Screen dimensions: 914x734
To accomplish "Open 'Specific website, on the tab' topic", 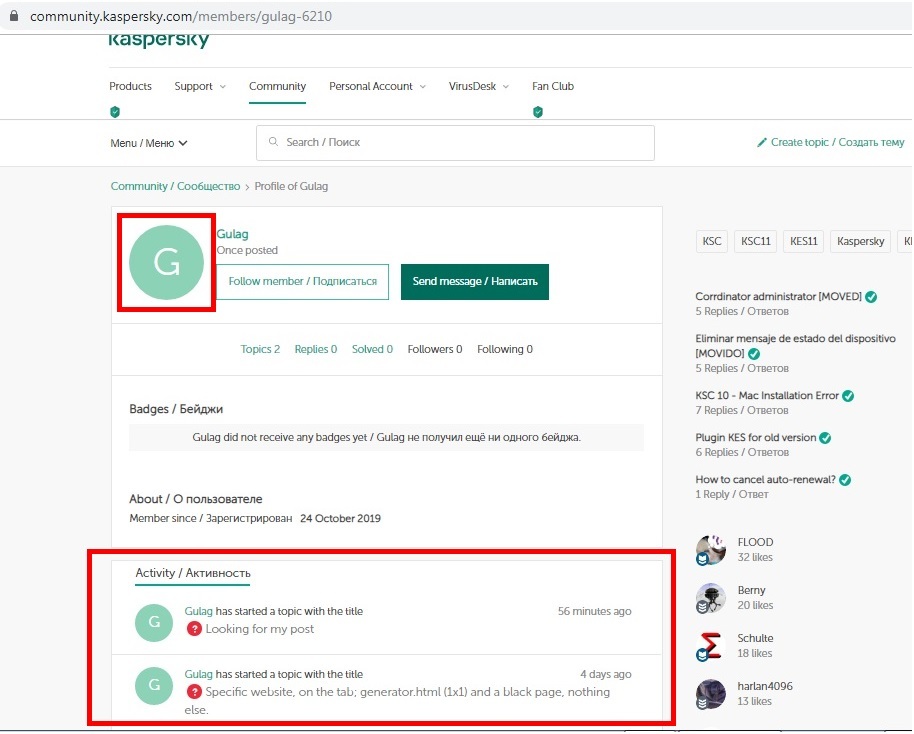I will (397, 701).
